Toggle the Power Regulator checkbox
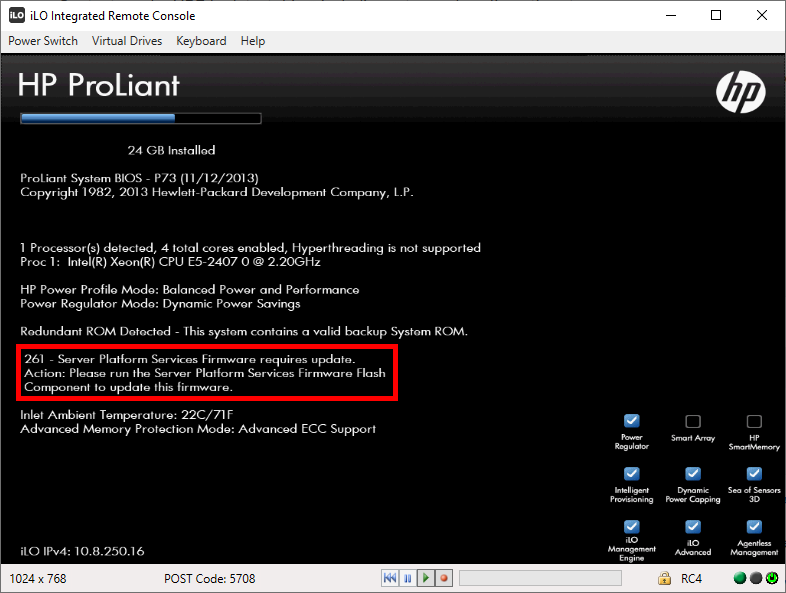The image size is (786, 593). (x=631, y=421)
